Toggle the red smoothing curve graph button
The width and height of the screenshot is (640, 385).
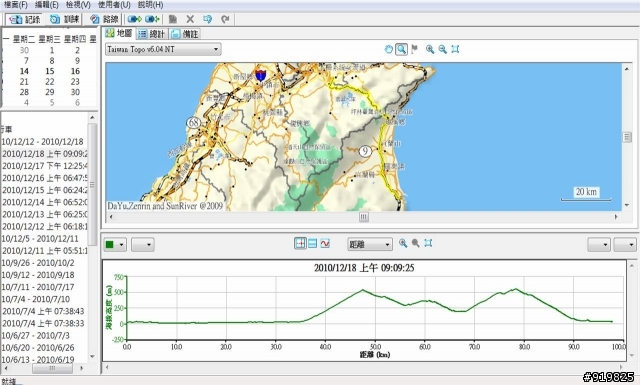pos(325,244)
